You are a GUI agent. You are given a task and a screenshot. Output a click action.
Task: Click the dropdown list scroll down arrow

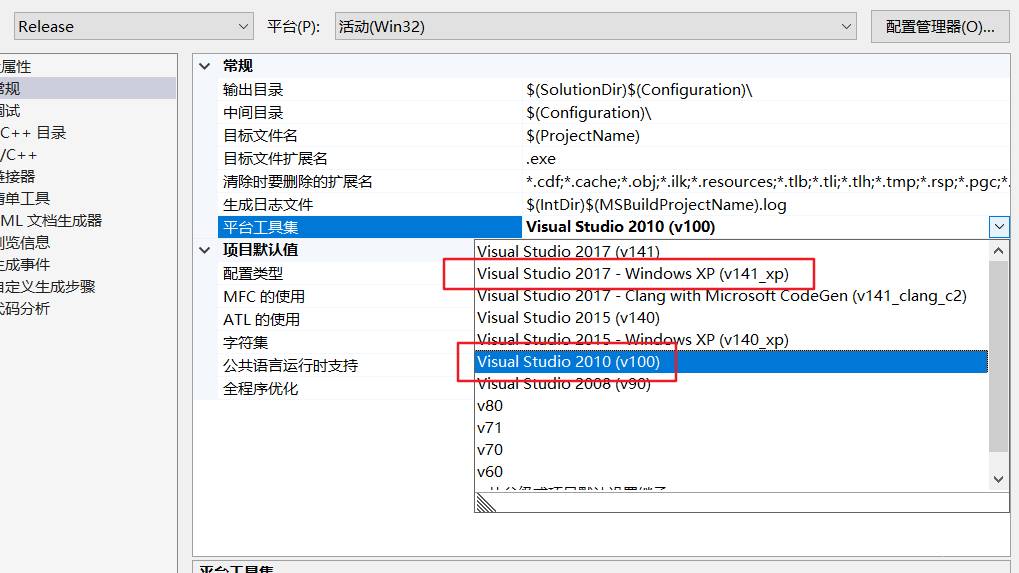[999, 479]
